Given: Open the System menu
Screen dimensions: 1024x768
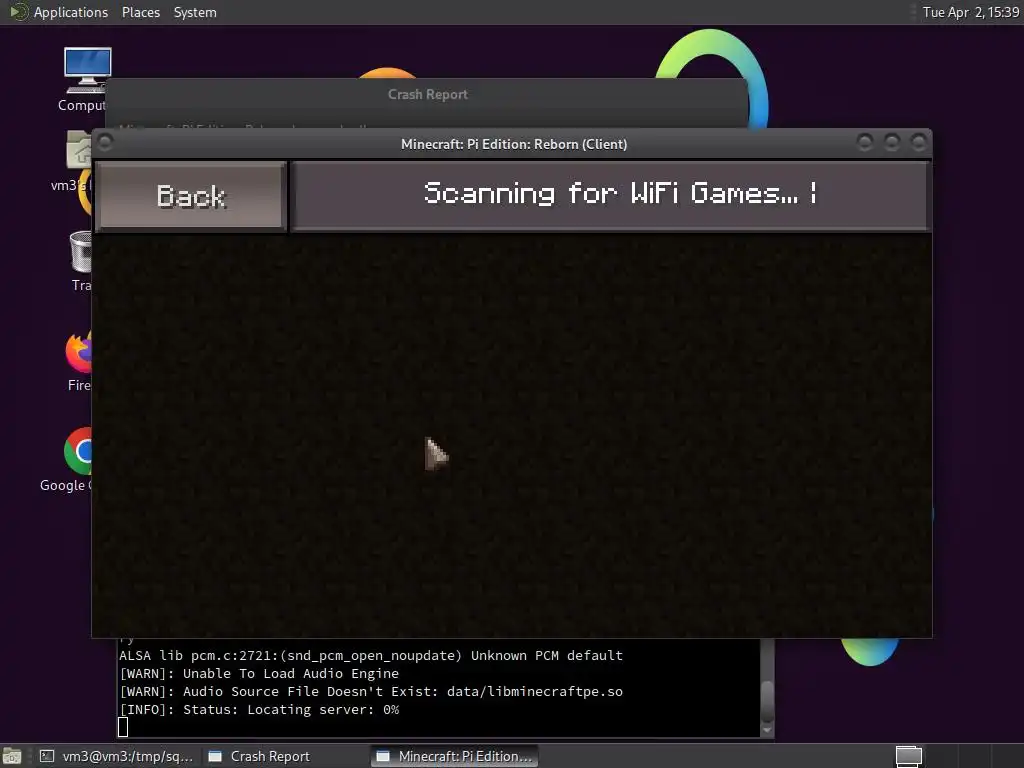Looking at the screenshot, I should coord(195,12).
